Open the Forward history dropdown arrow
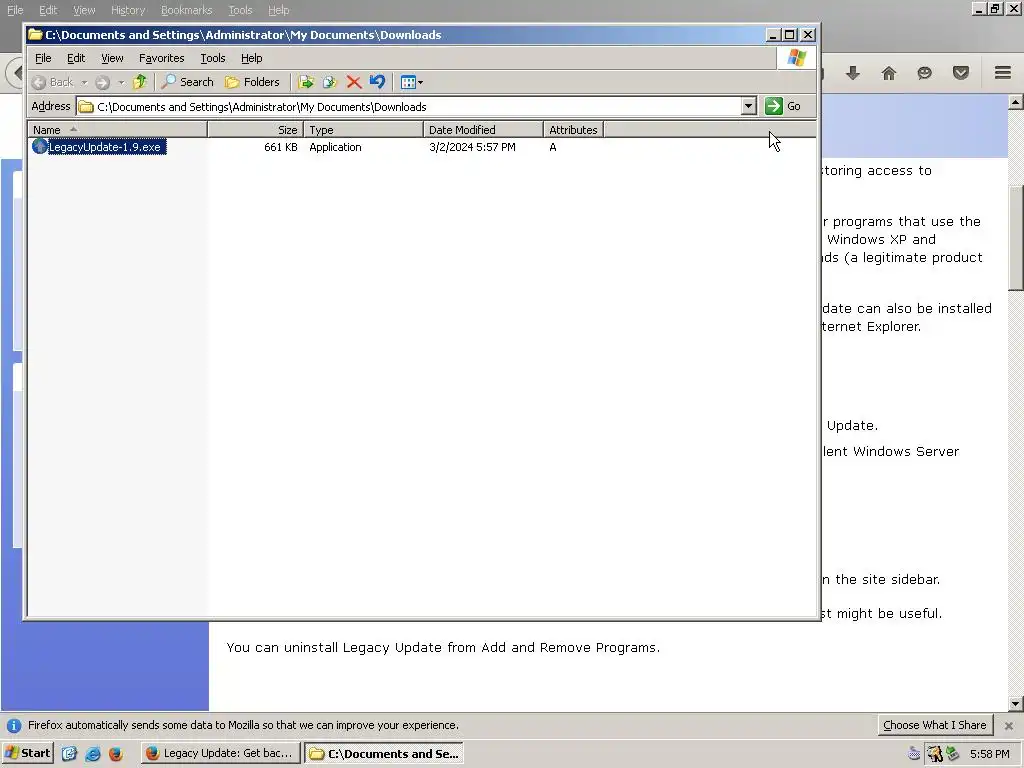This screenshot has width=1024, height=768. pos(121,82)
